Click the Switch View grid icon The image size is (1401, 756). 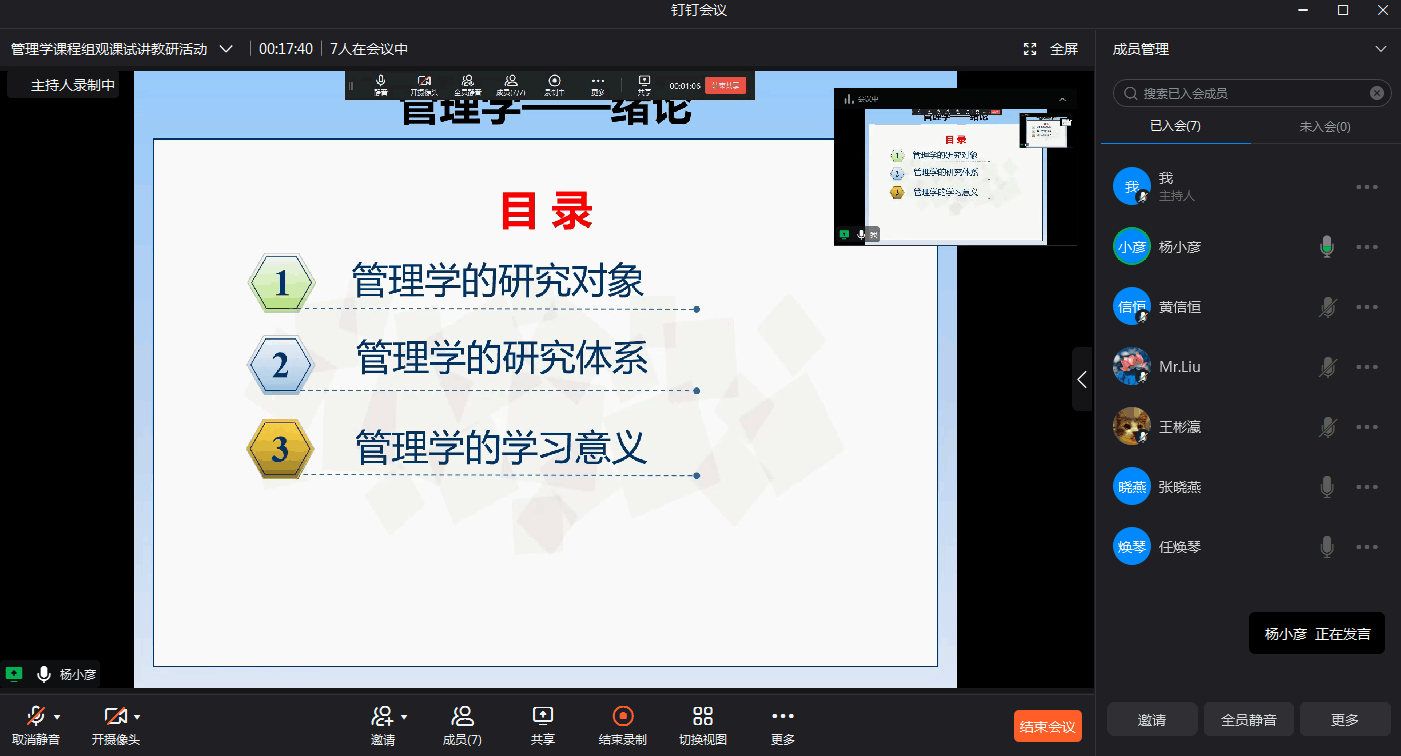click(703, 716)
